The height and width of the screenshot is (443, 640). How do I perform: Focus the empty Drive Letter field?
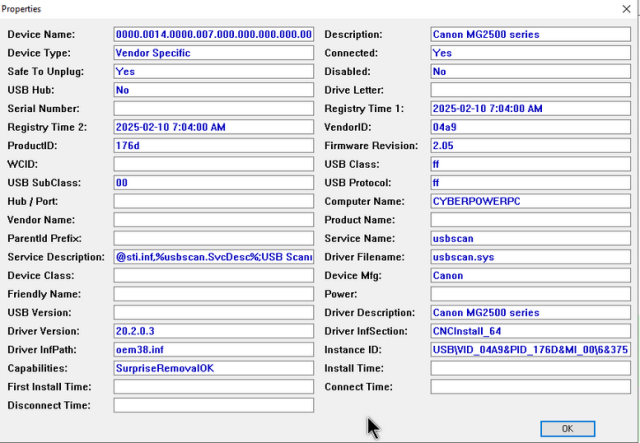point(531,90)
